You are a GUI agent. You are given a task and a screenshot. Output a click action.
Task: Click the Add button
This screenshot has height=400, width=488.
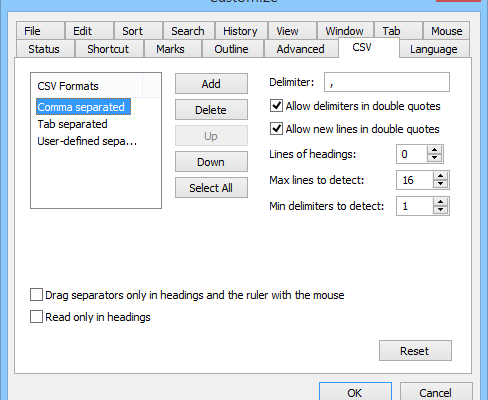[x=211, y=84]
